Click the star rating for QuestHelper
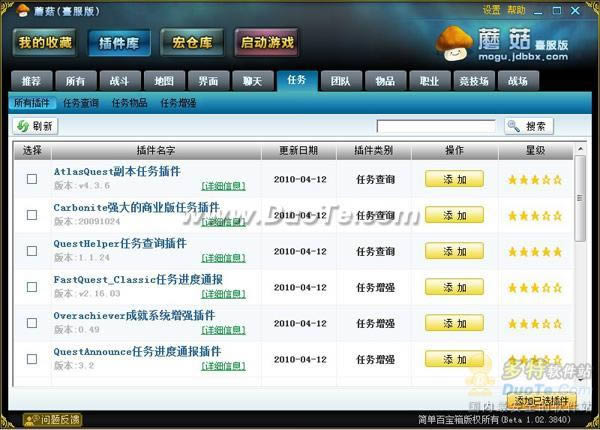Image resolution: width=600 pixels, height=430 pixels. [535, 252]
